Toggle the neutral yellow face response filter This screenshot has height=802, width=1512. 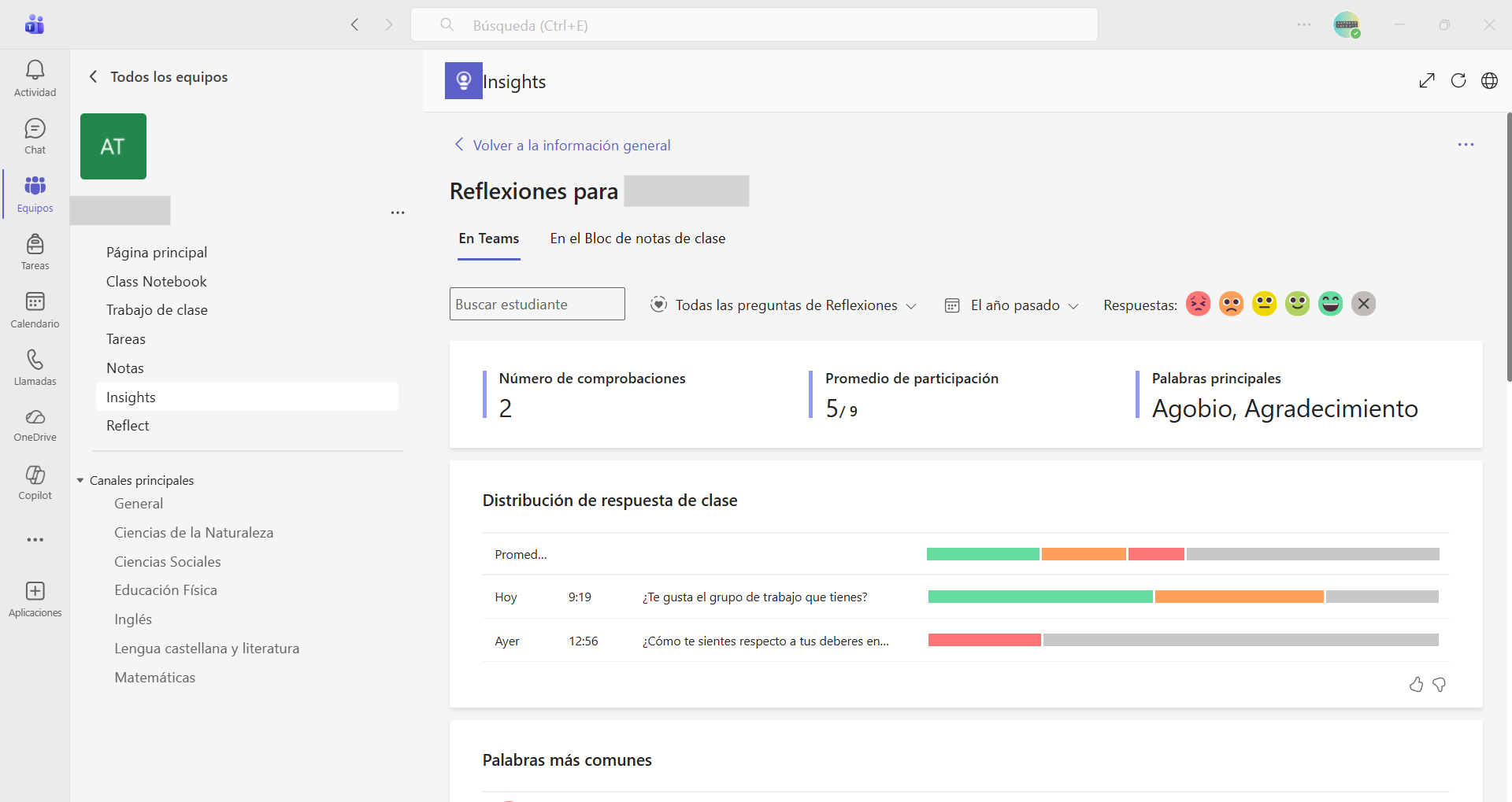(1264, 304)
